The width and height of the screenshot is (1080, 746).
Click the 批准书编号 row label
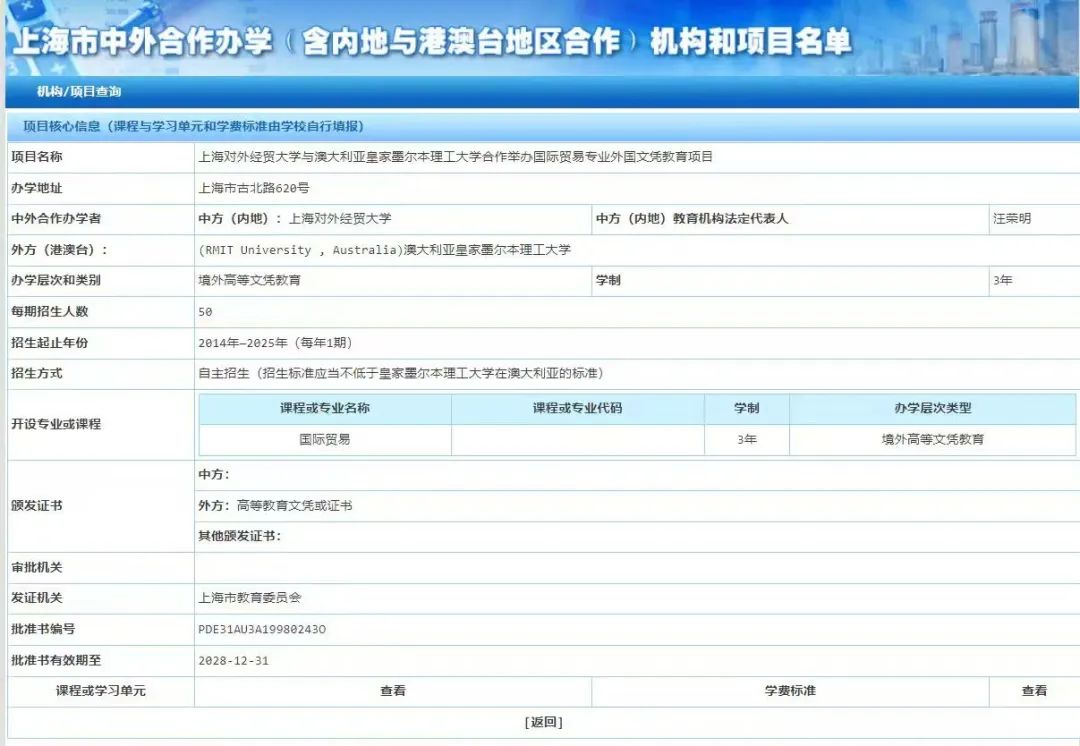[43, 629]
